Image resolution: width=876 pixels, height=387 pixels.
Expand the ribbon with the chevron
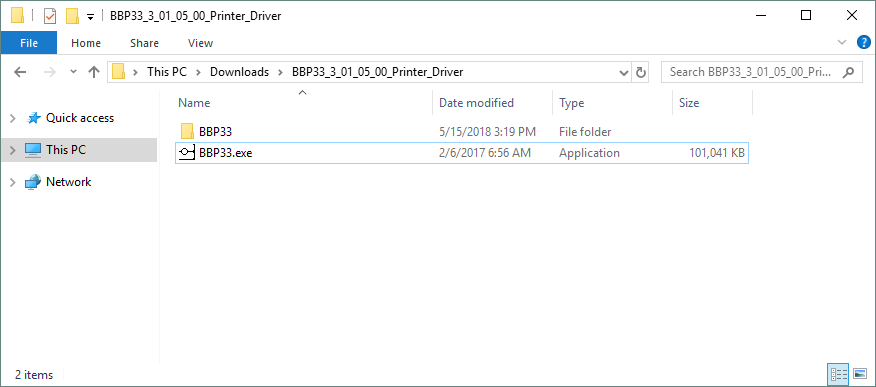(x=842, y=42)
